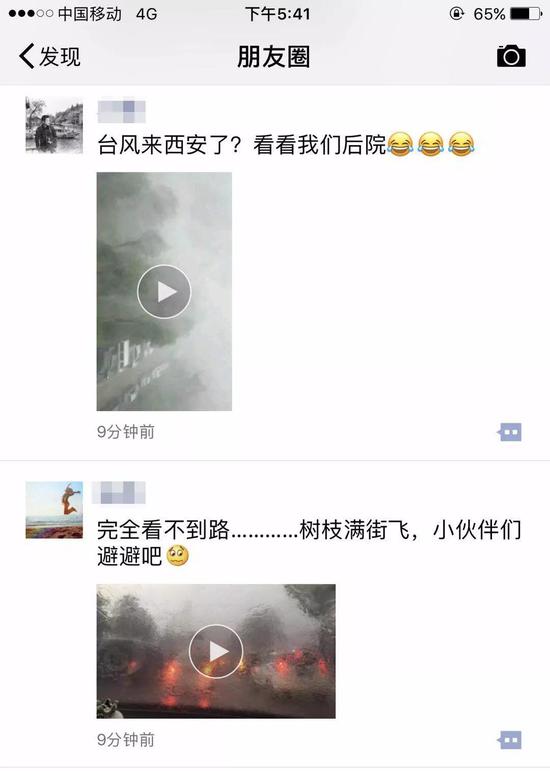Viewport: 550px width, 771px height.
Task: Select the 完全看不到路 post text
Action: pyautogui.click(x=309, y=543)
